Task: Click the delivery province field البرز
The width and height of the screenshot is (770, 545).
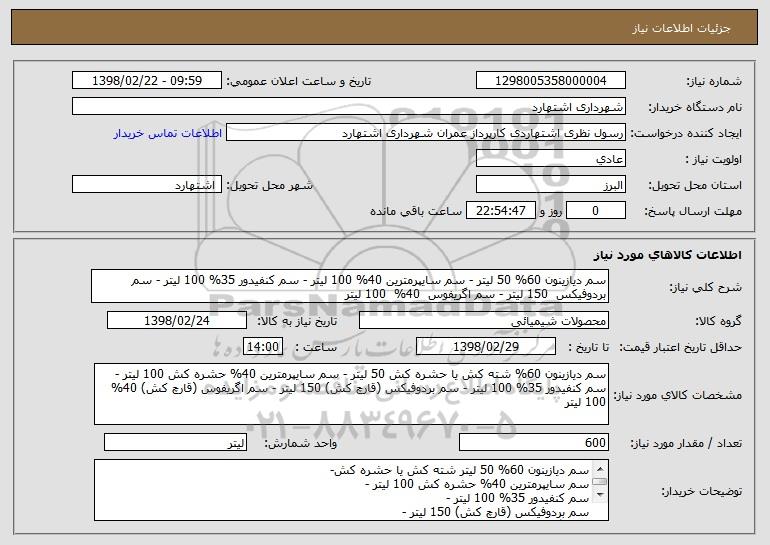Action: click(x=550, y=185)
